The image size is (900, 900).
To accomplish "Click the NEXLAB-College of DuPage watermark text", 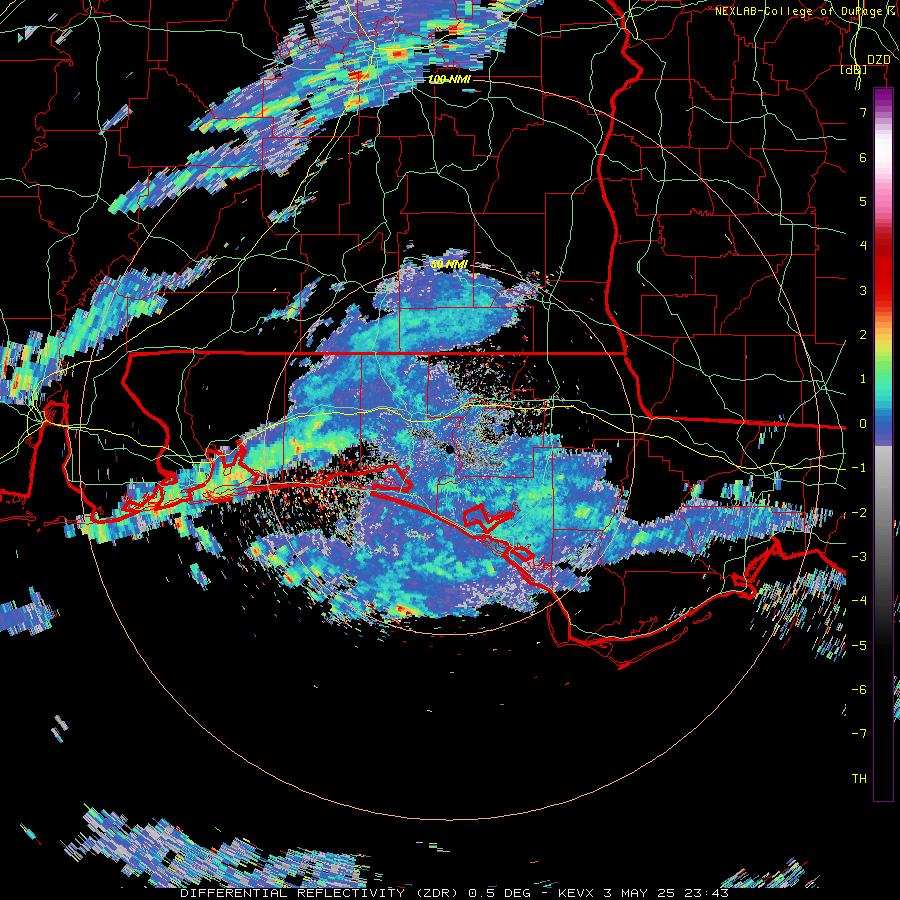I will coord(804,11).
